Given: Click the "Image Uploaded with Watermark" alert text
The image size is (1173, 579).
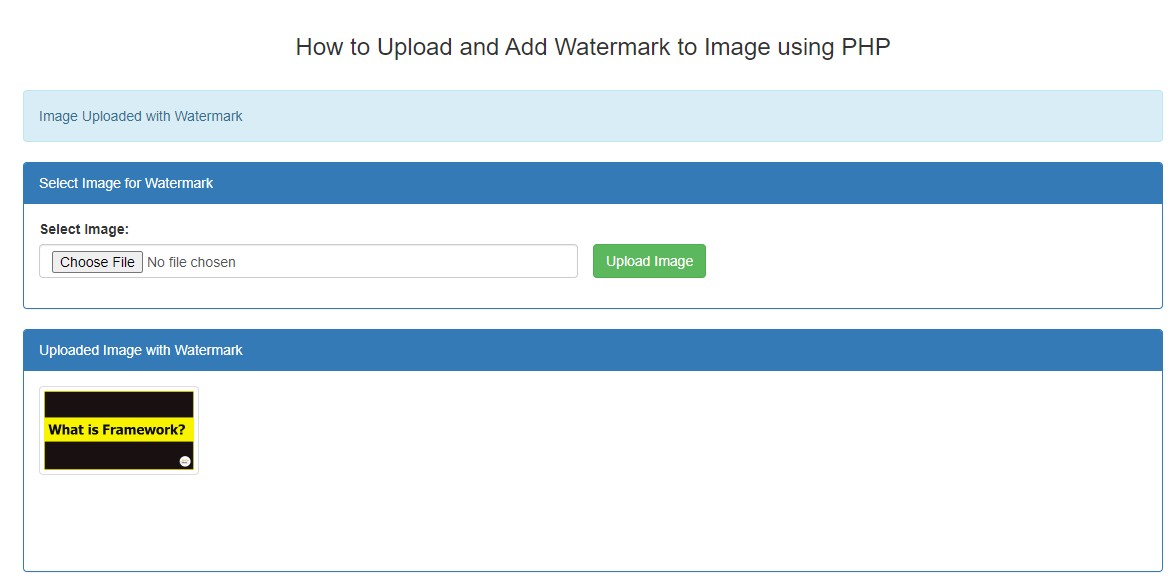Looking at the screenshot, I should (x=141, y=116).
